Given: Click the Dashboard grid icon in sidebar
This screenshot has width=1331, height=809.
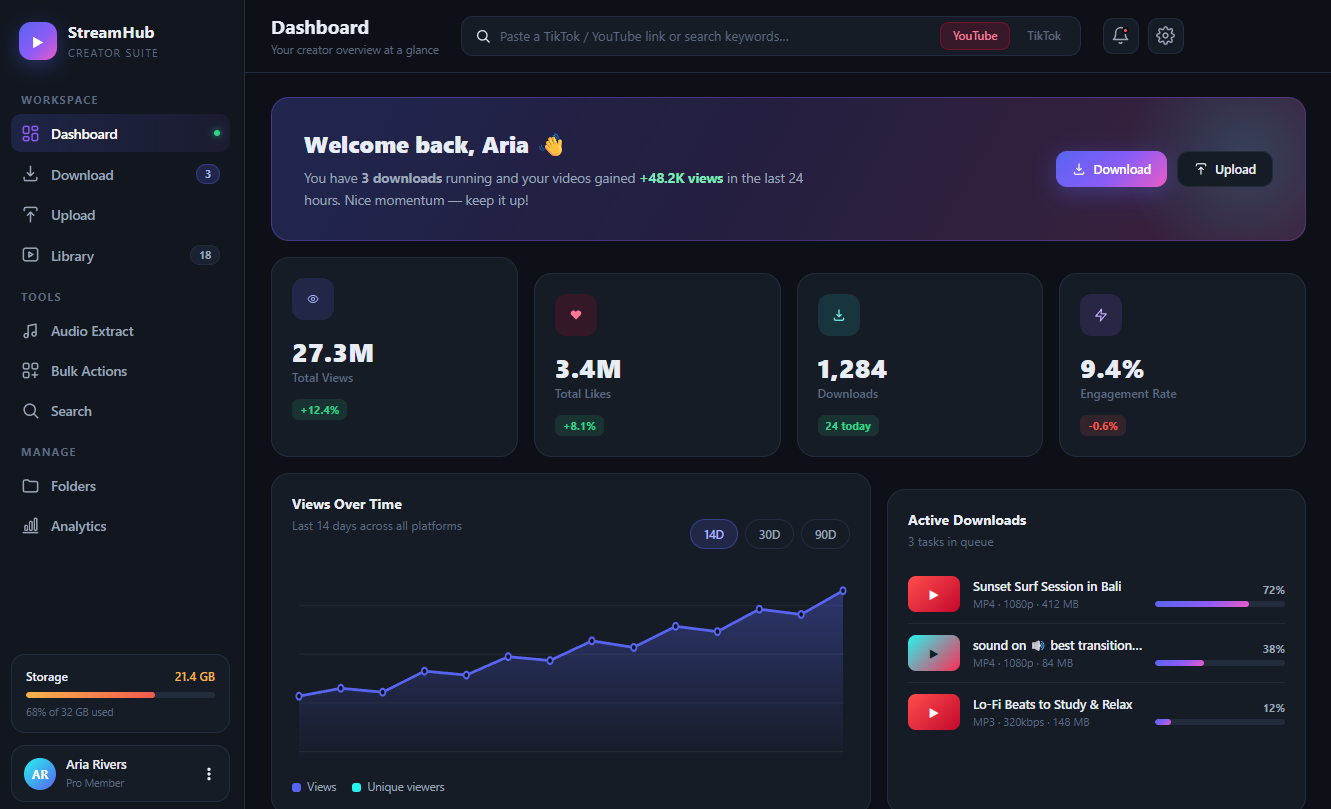Looking at the screenshot, I should (30, 134).
